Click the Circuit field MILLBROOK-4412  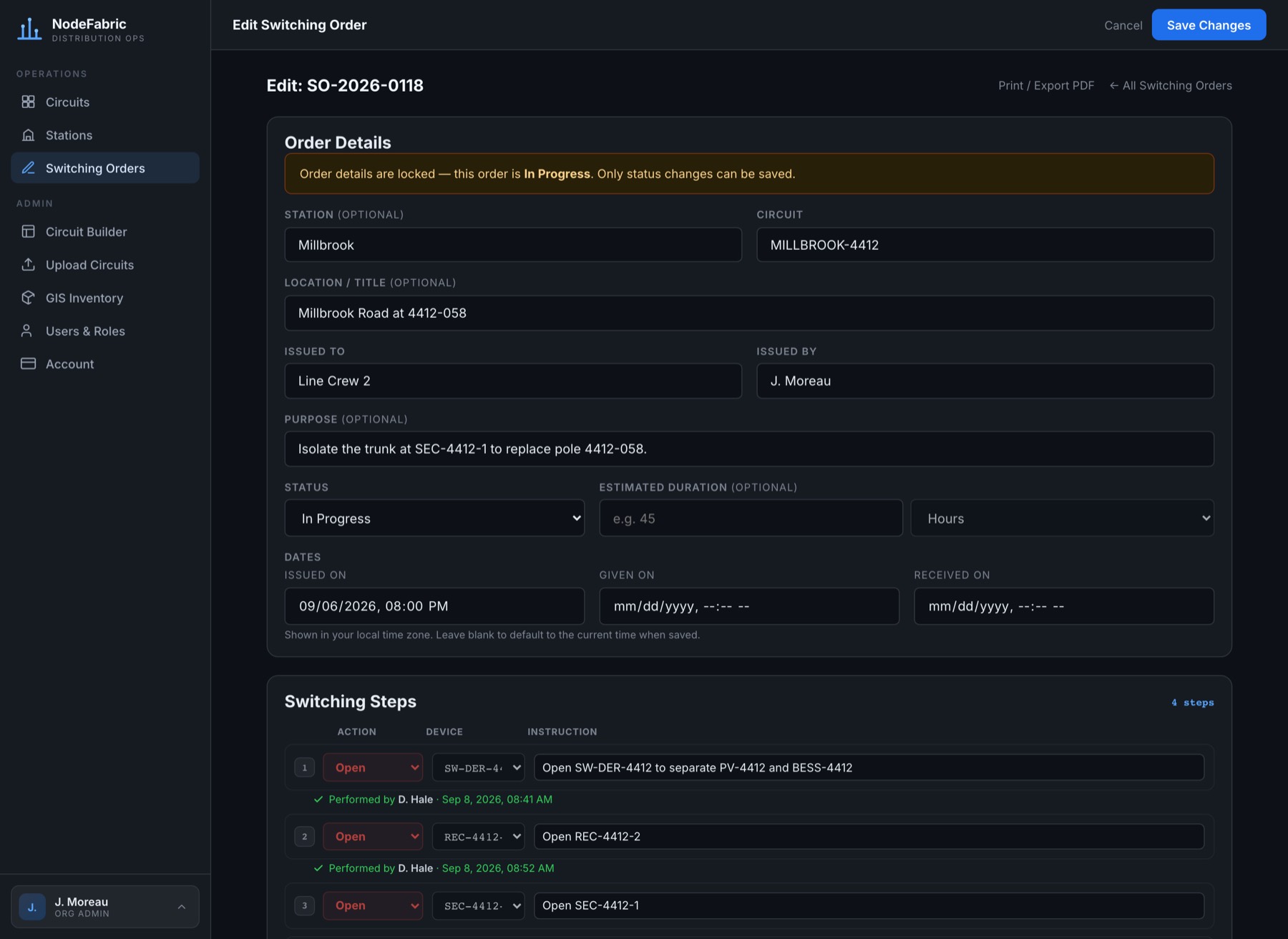(985, 245)
